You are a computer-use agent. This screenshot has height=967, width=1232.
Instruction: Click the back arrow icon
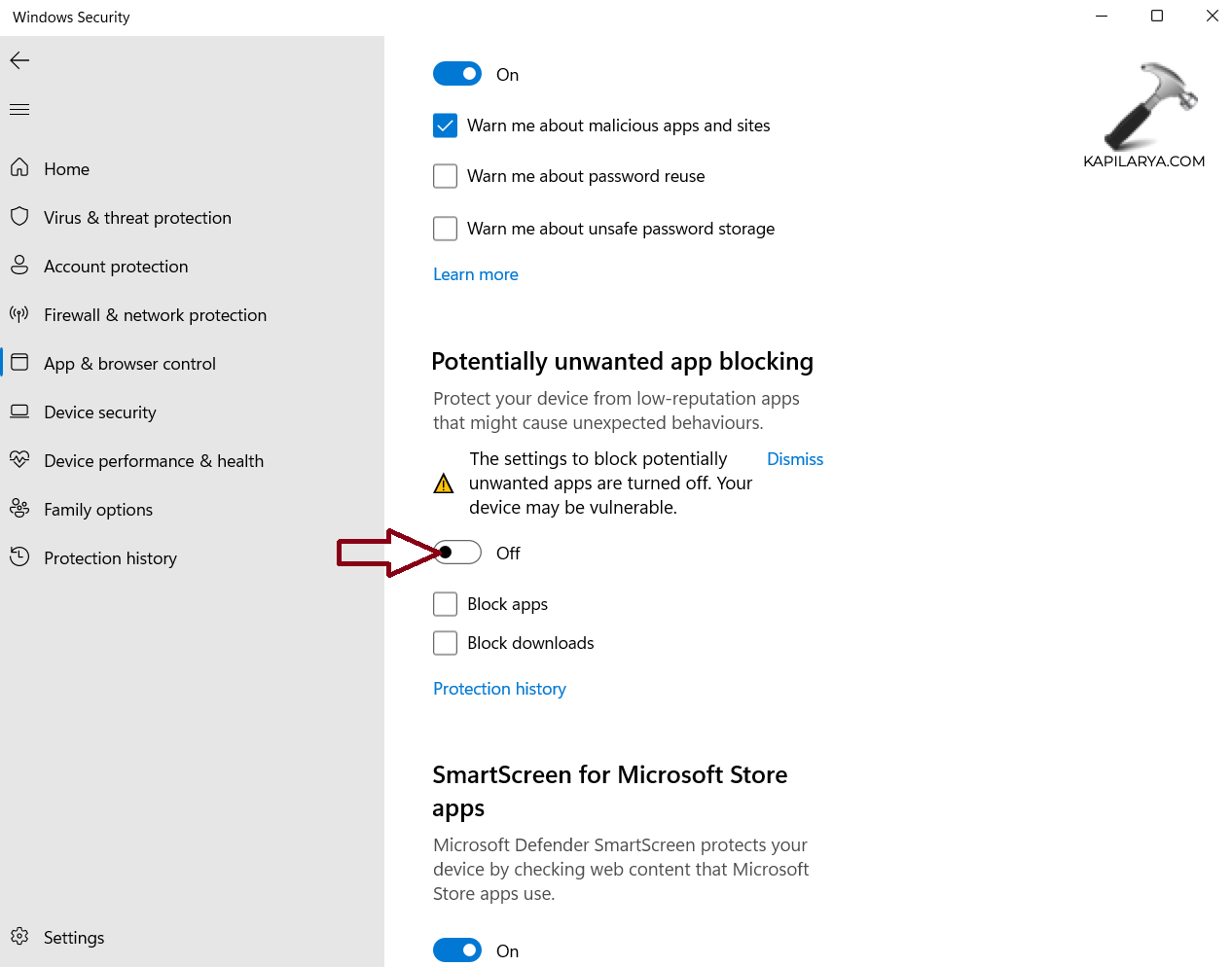tap(19, 60)
